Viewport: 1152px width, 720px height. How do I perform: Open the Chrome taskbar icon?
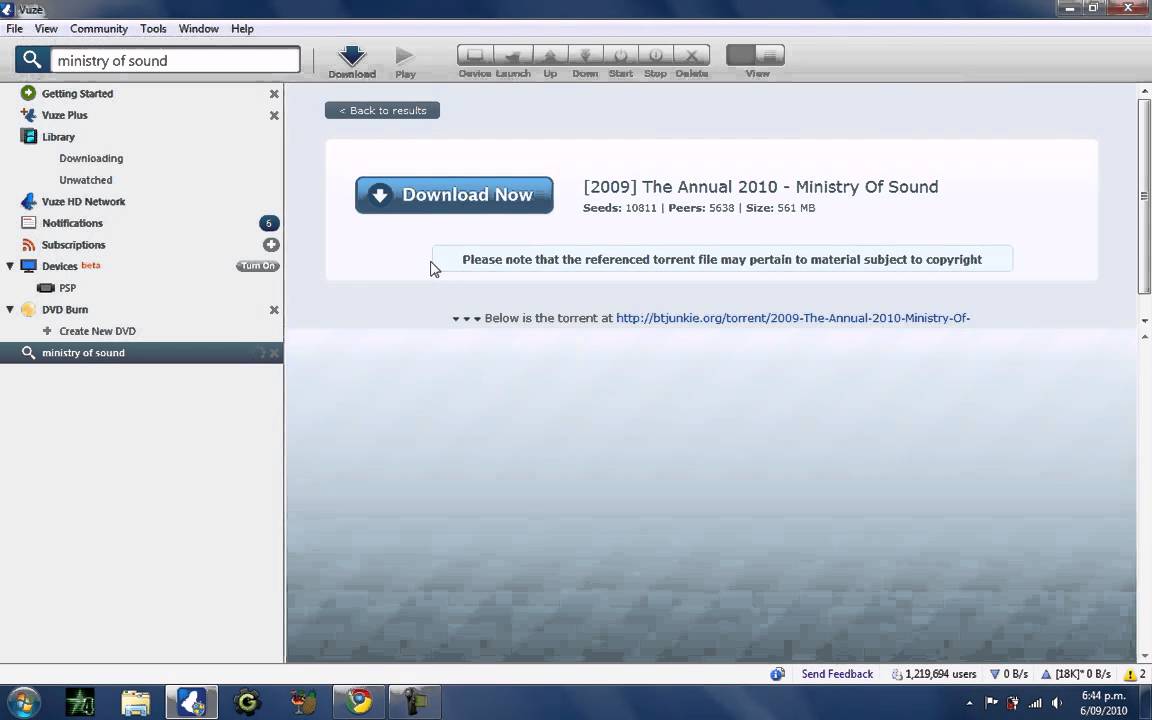click(359, 702)
